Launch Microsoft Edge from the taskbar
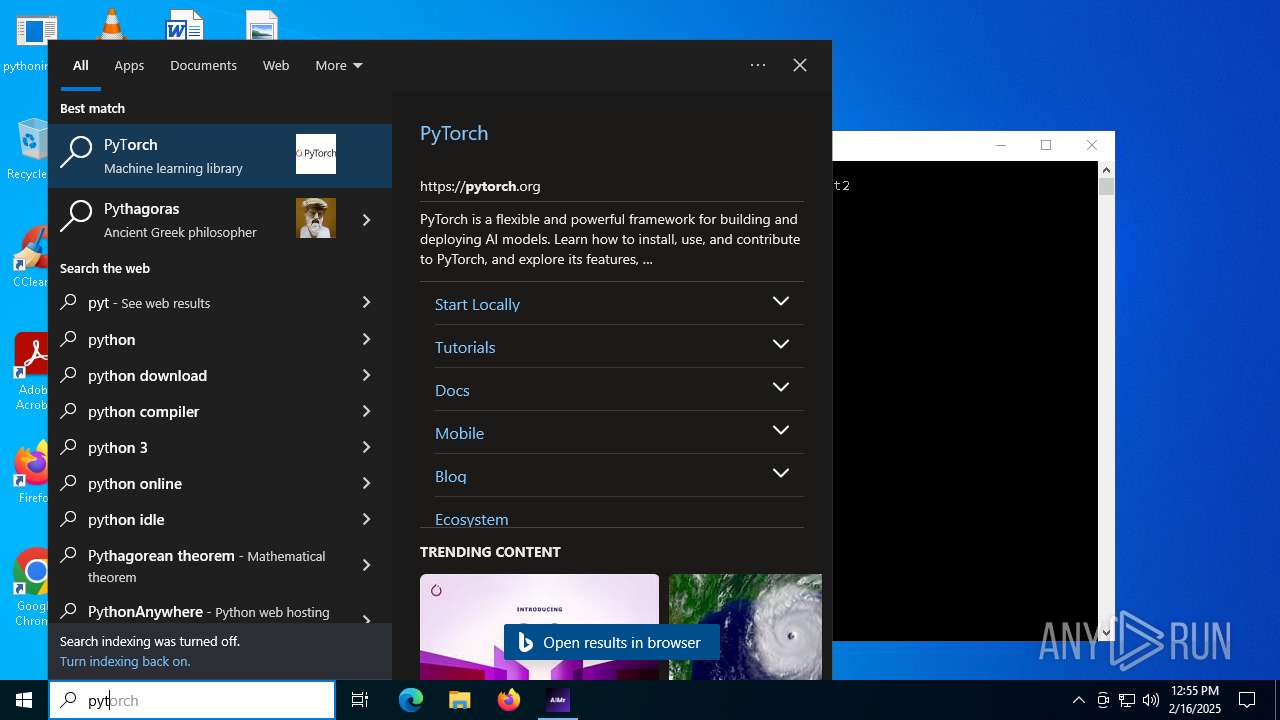 (411, 700)
